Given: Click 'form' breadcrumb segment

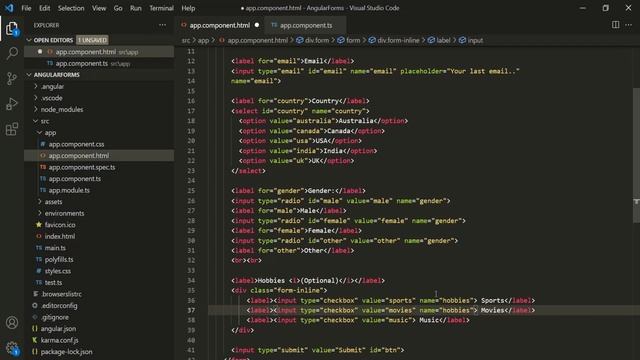Looking at the screenshot, I should click(x=349, y=40).
